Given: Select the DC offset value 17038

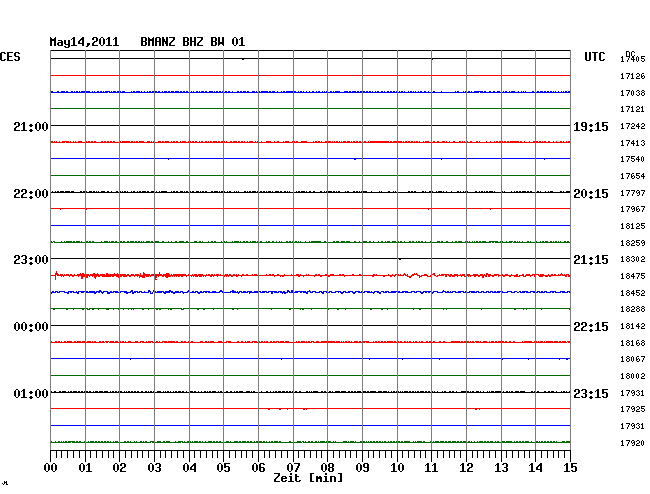Looking at the screenshot, I should (633, 93).
